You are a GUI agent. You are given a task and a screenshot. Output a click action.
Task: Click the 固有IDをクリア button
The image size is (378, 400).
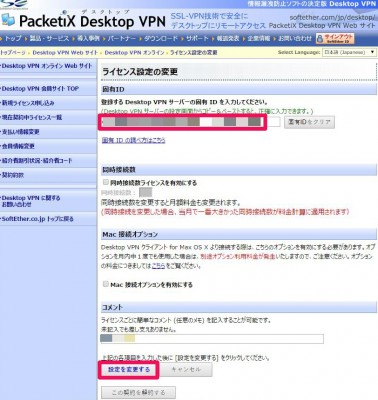(x=309, y=122)
